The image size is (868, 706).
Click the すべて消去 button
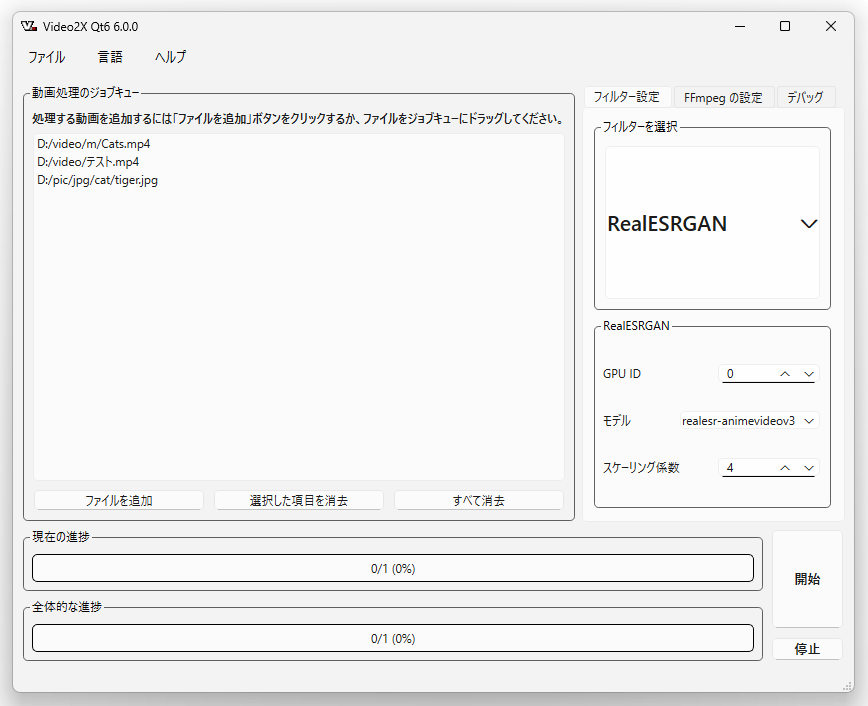point(479,501)
